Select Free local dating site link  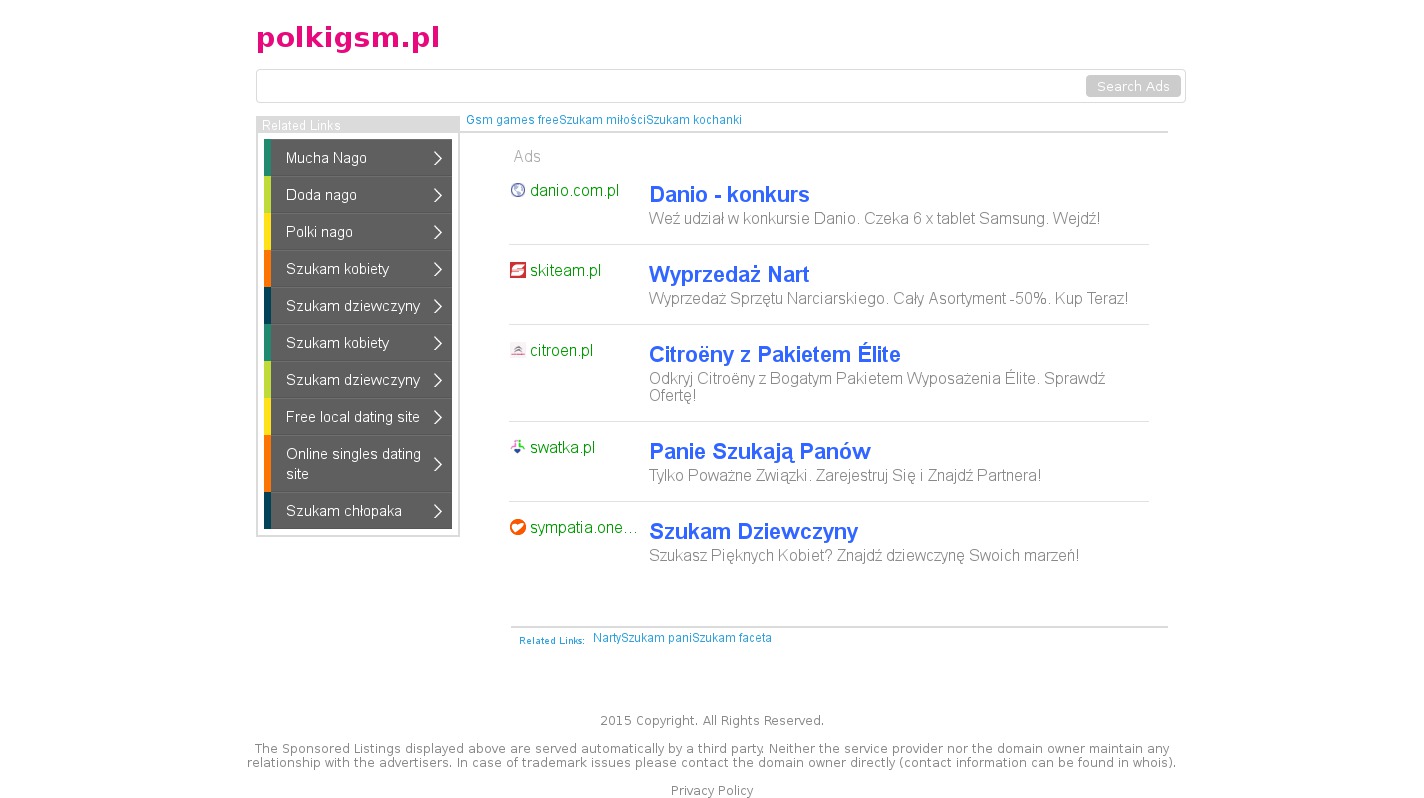click(x=352, y=417)
